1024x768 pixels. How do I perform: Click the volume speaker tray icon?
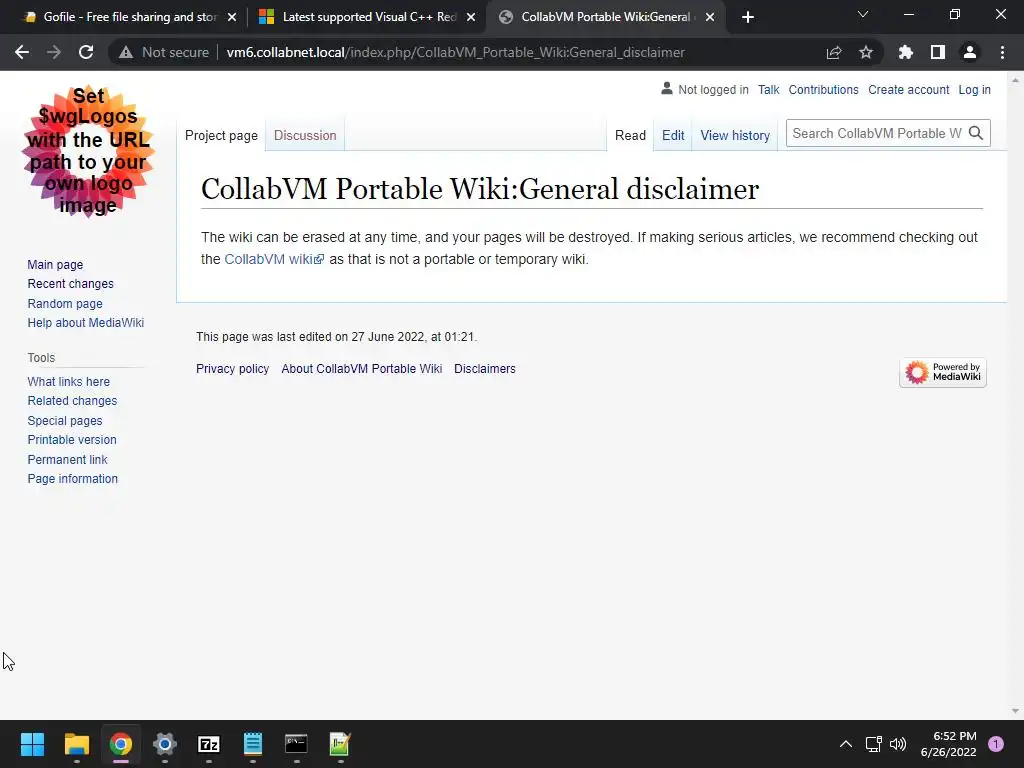[898, 744]
